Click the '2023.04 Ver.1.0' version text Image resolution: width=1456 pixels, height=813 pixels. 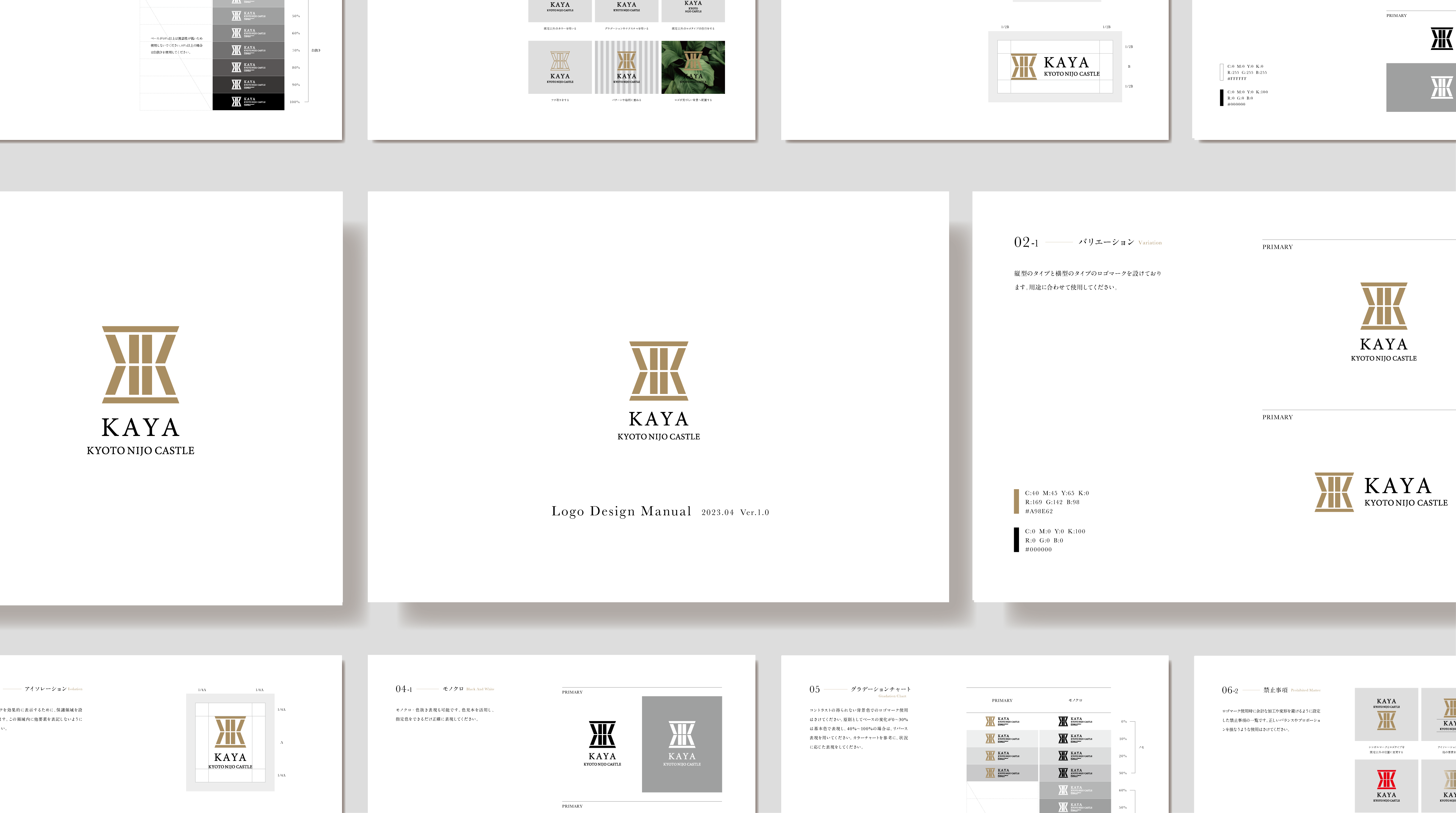tap(735, 512)
